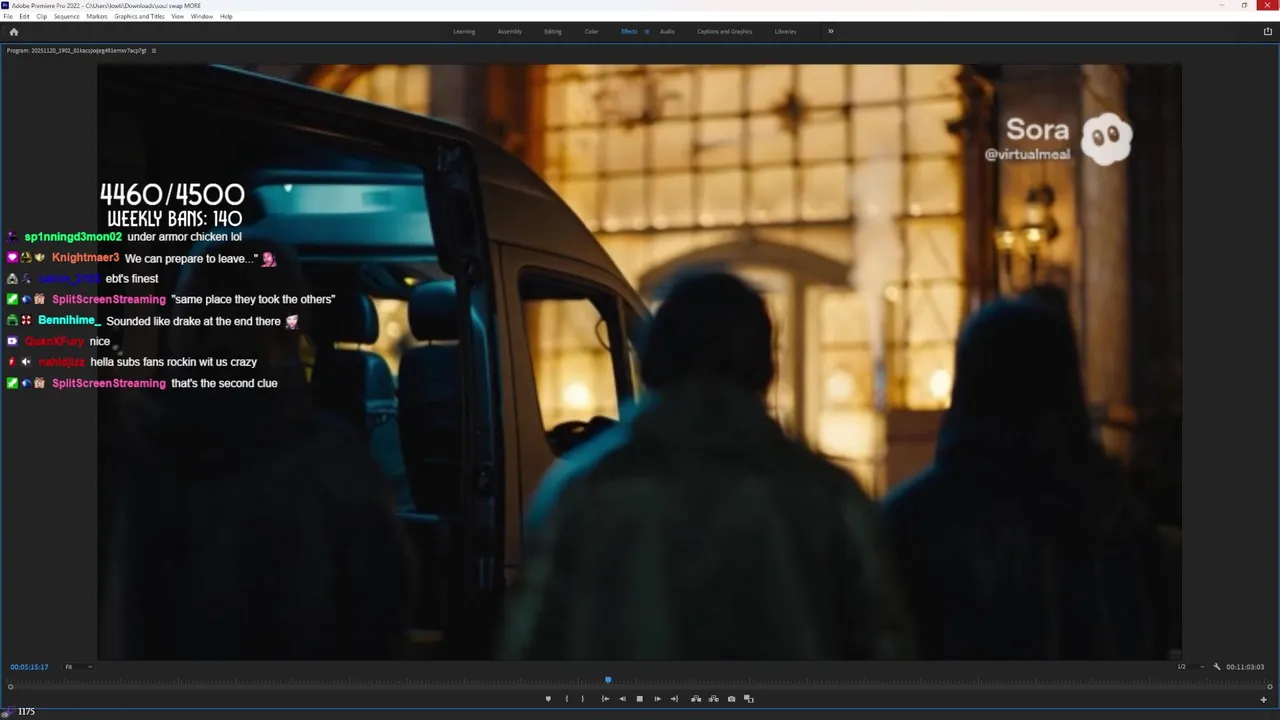Open the Window menu
This screenshot has width=1280, height=720.
[202, 16]
